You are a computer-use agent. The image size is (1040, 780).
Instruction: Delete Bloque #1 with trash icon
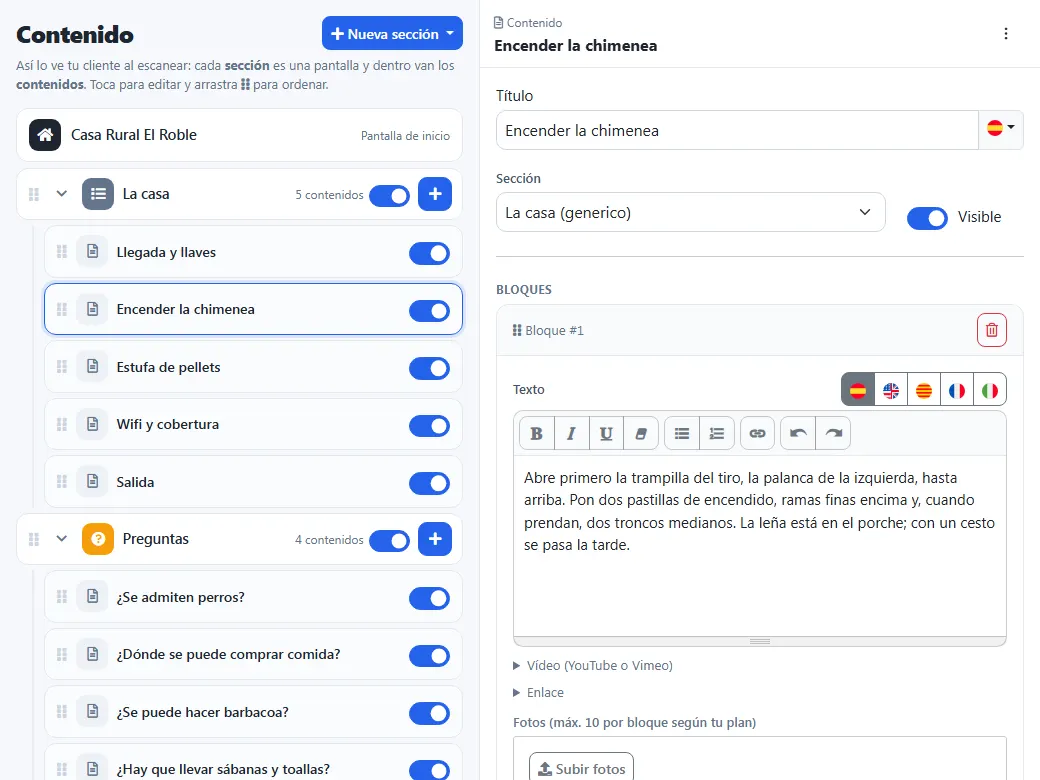[992, 330]
